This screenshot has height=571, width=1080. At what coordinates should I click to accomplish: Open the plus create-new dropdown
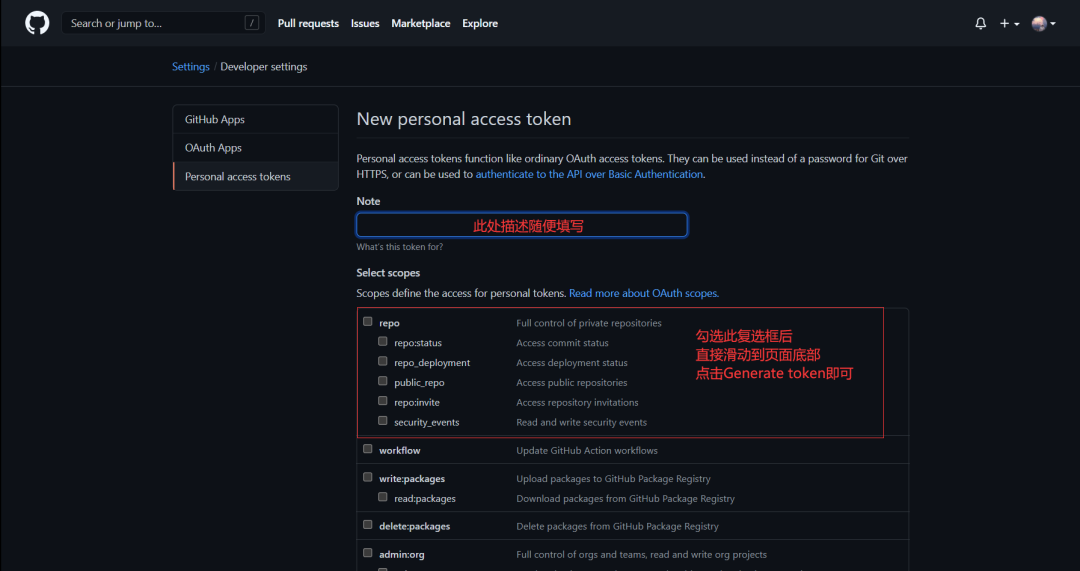[1009, 23]
